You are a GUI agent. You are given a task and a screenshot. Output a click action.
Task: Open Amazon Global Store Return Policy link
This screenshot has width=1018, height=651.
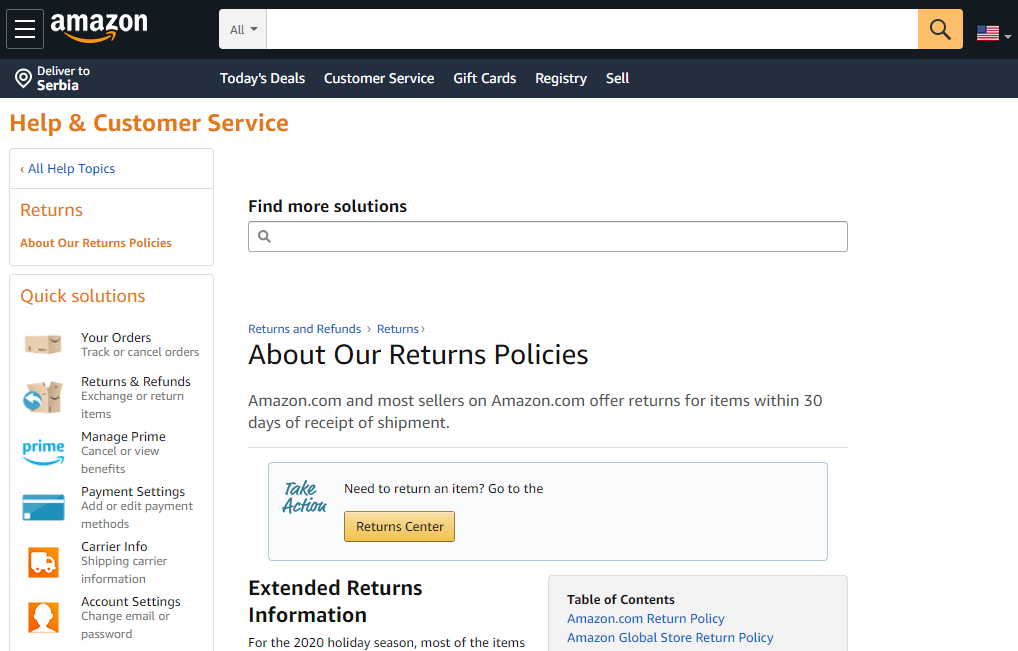pos(670,637)
